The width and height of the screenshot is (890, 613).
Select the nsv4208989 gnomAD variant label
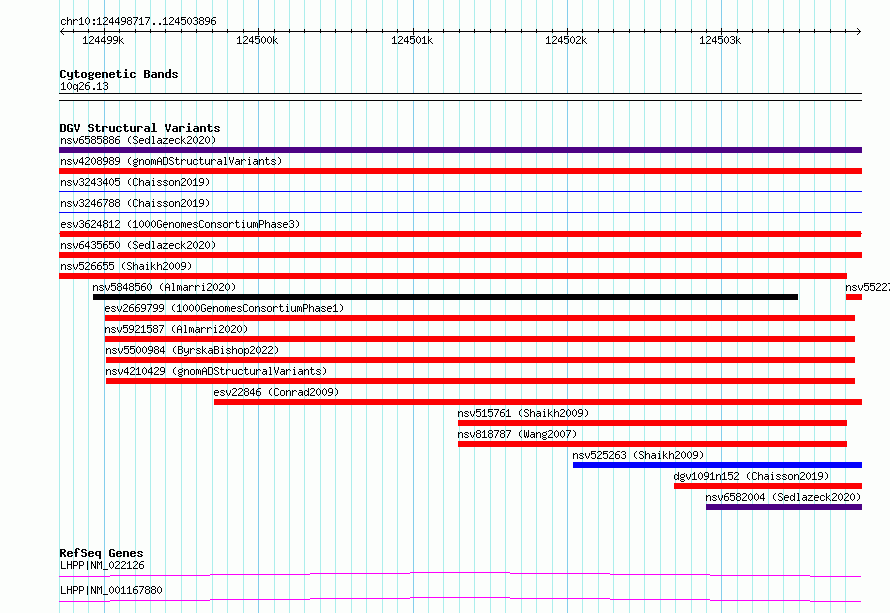click(171, 161)
